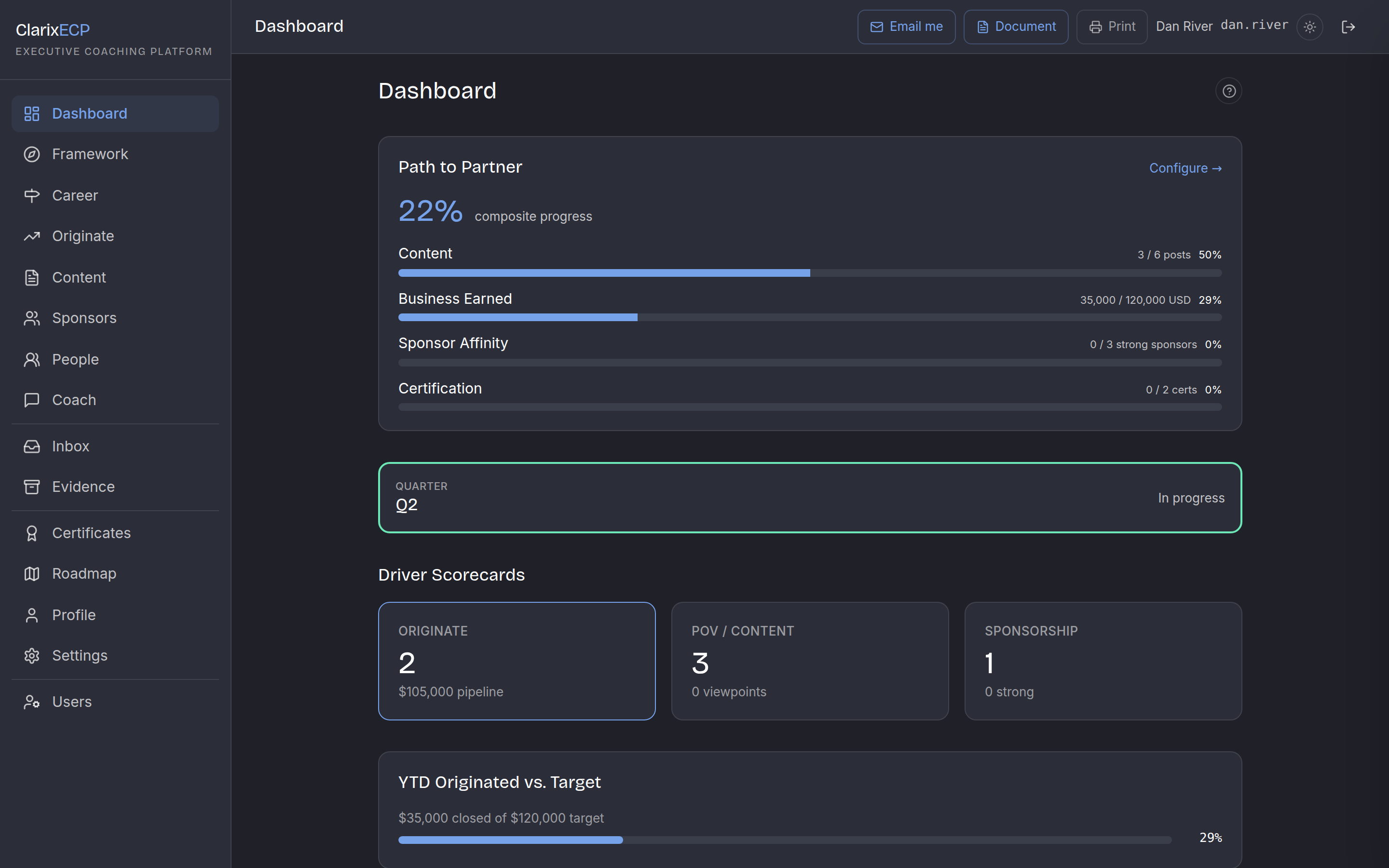Open the Framework compass icon

click(31, 154)
